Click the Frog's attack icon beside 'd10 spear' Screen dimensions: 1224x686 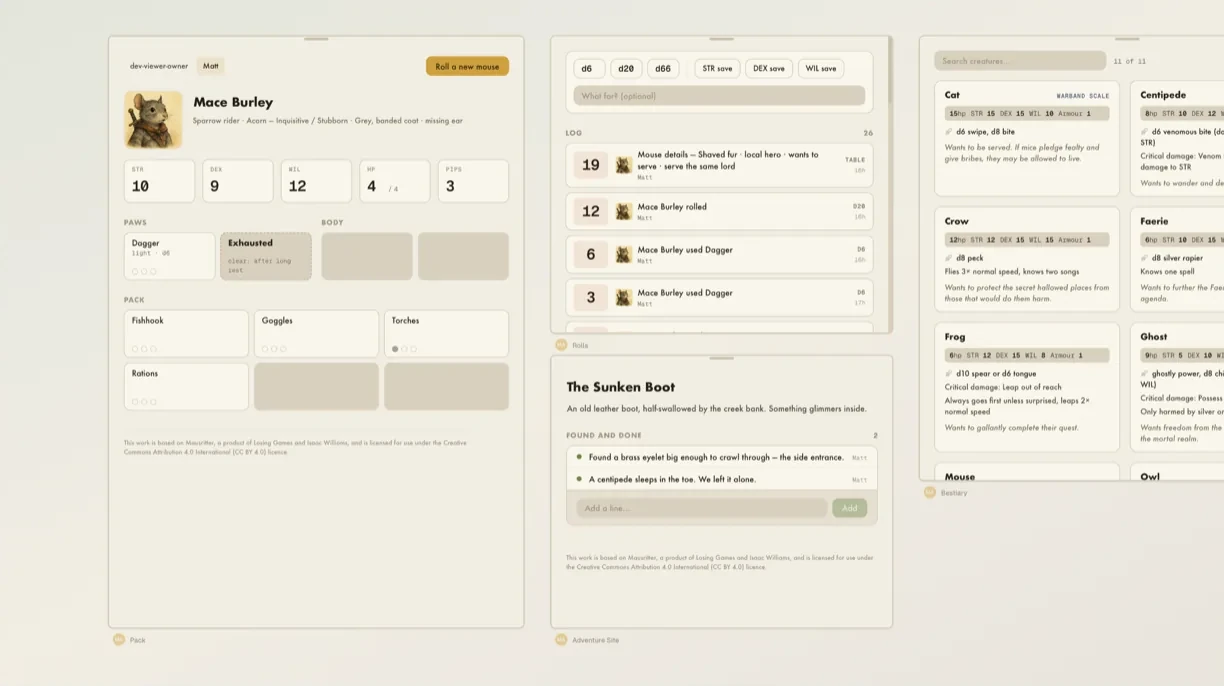tap(949, 374)
